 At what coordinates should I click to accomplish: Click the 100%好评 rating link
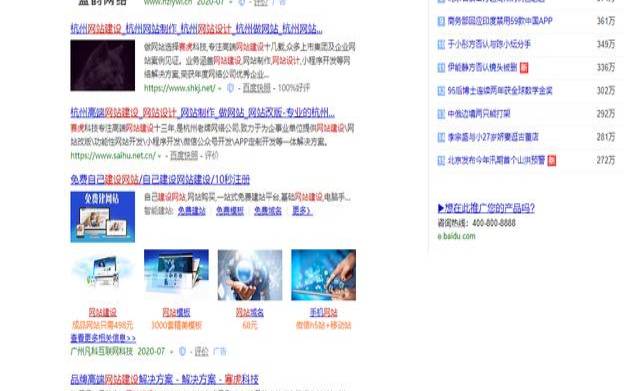[x=293, y=88]
